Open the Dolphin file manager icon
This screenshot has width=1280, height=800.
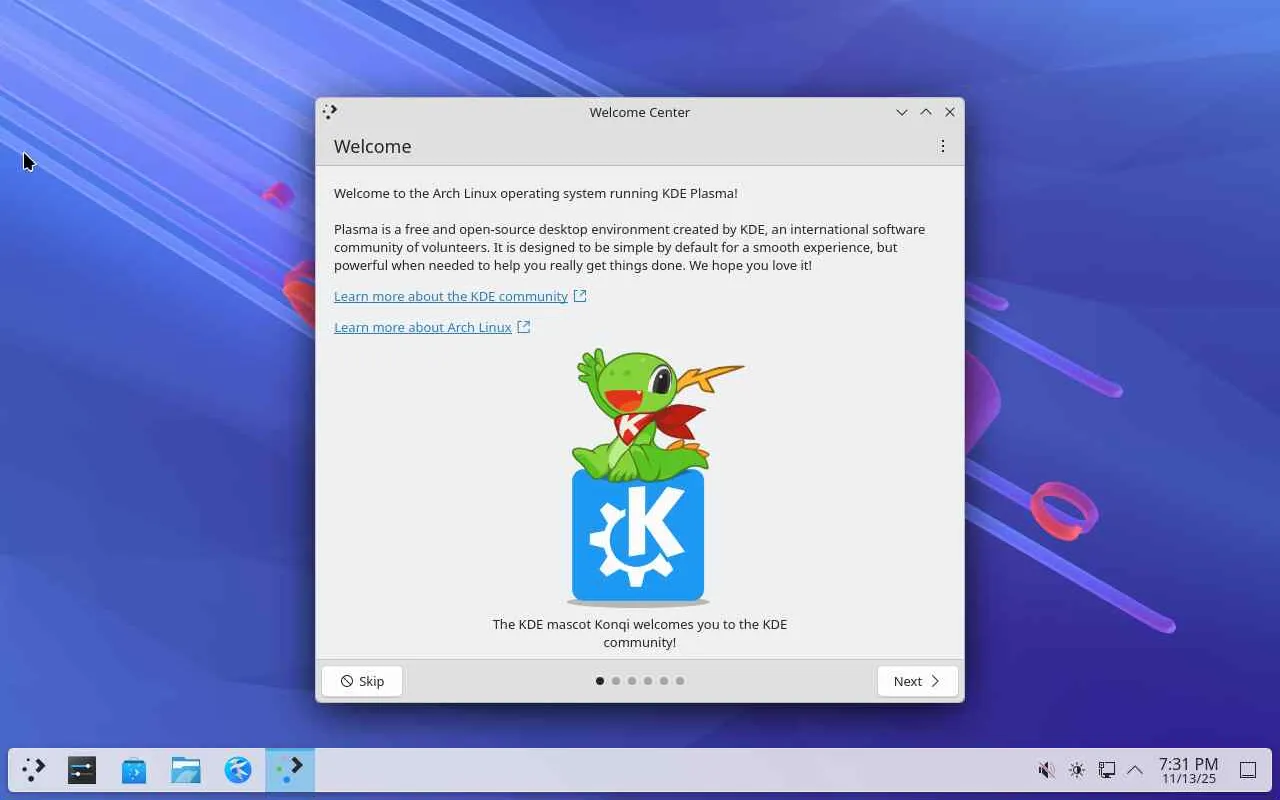click(x=186, y=770)
